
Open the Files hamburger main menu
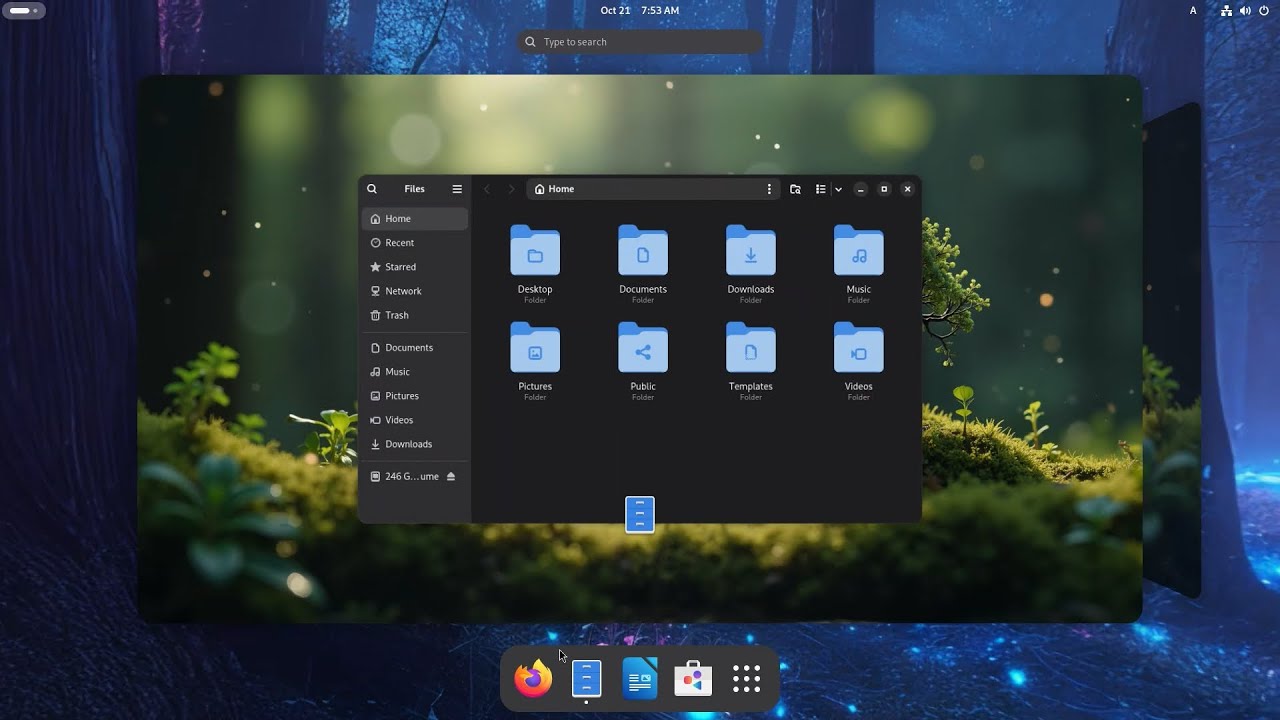point(457,189)
